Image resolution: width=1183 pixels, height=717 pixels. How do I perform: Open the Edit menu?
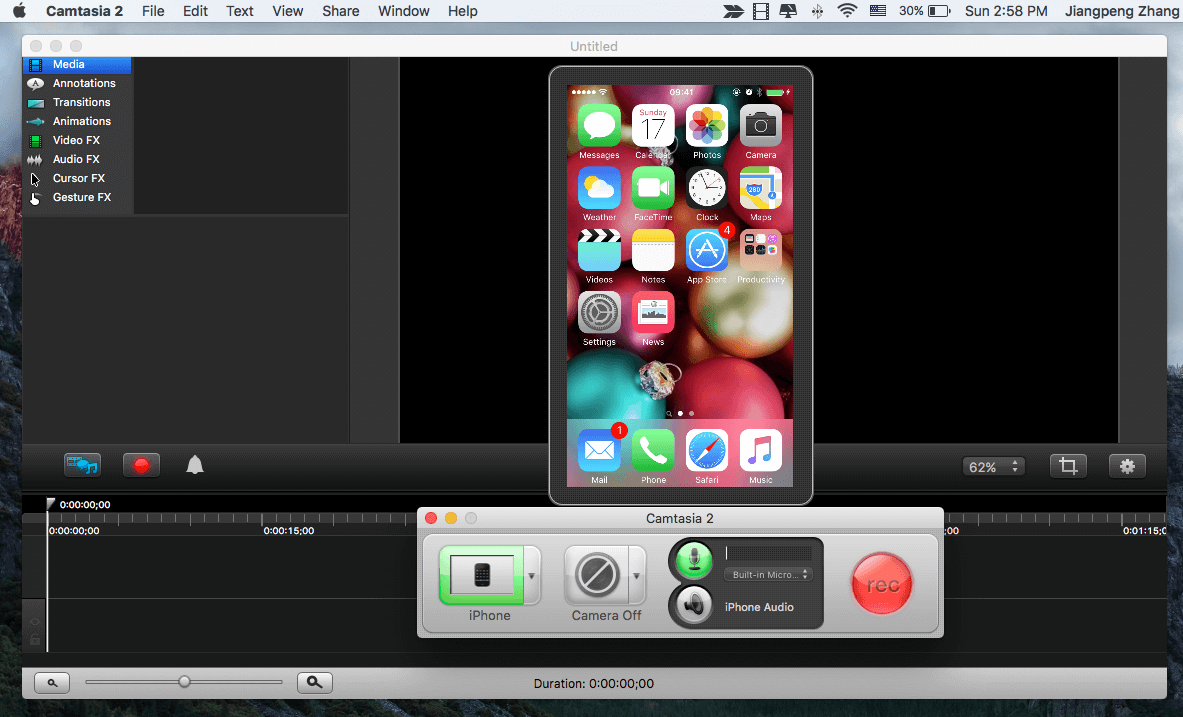pos(195,11)
